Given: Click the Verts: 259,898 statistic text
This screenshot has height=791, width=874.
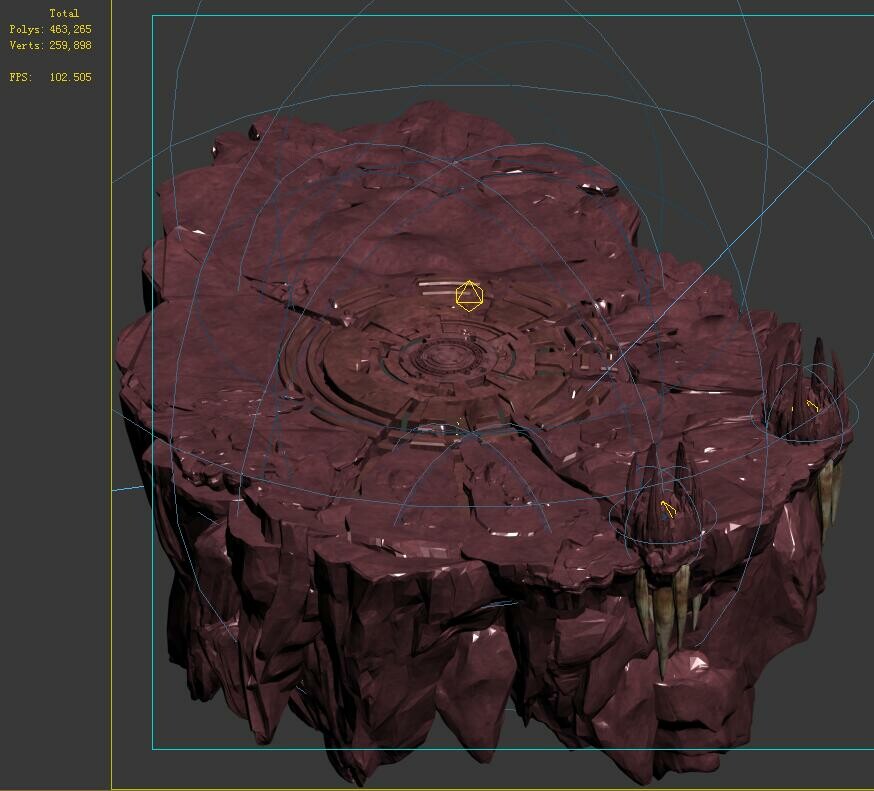Looking at the screenshot, I should [50, 45].
